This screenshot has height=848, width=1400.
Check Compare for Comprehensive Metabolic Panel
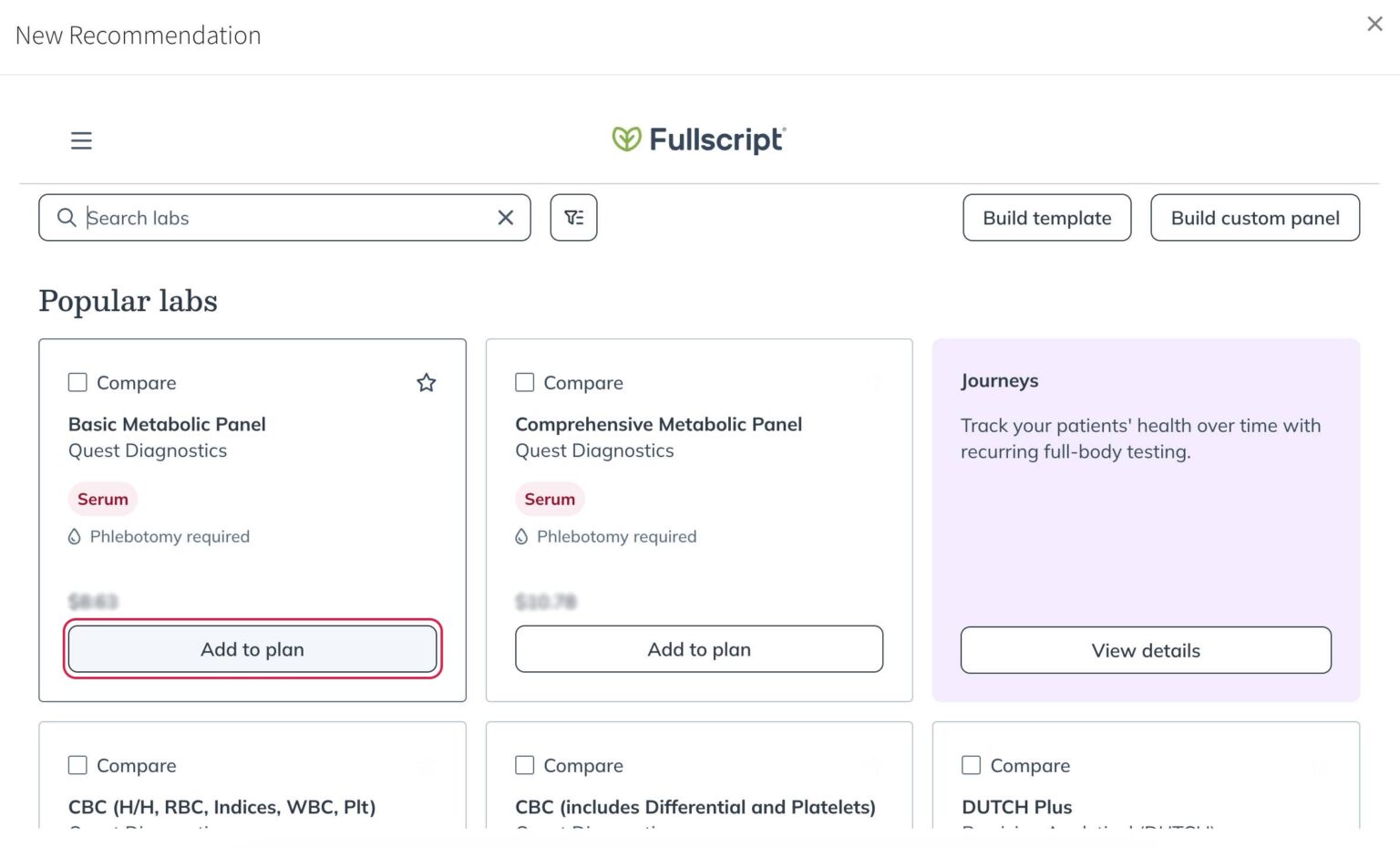point(524,382)
